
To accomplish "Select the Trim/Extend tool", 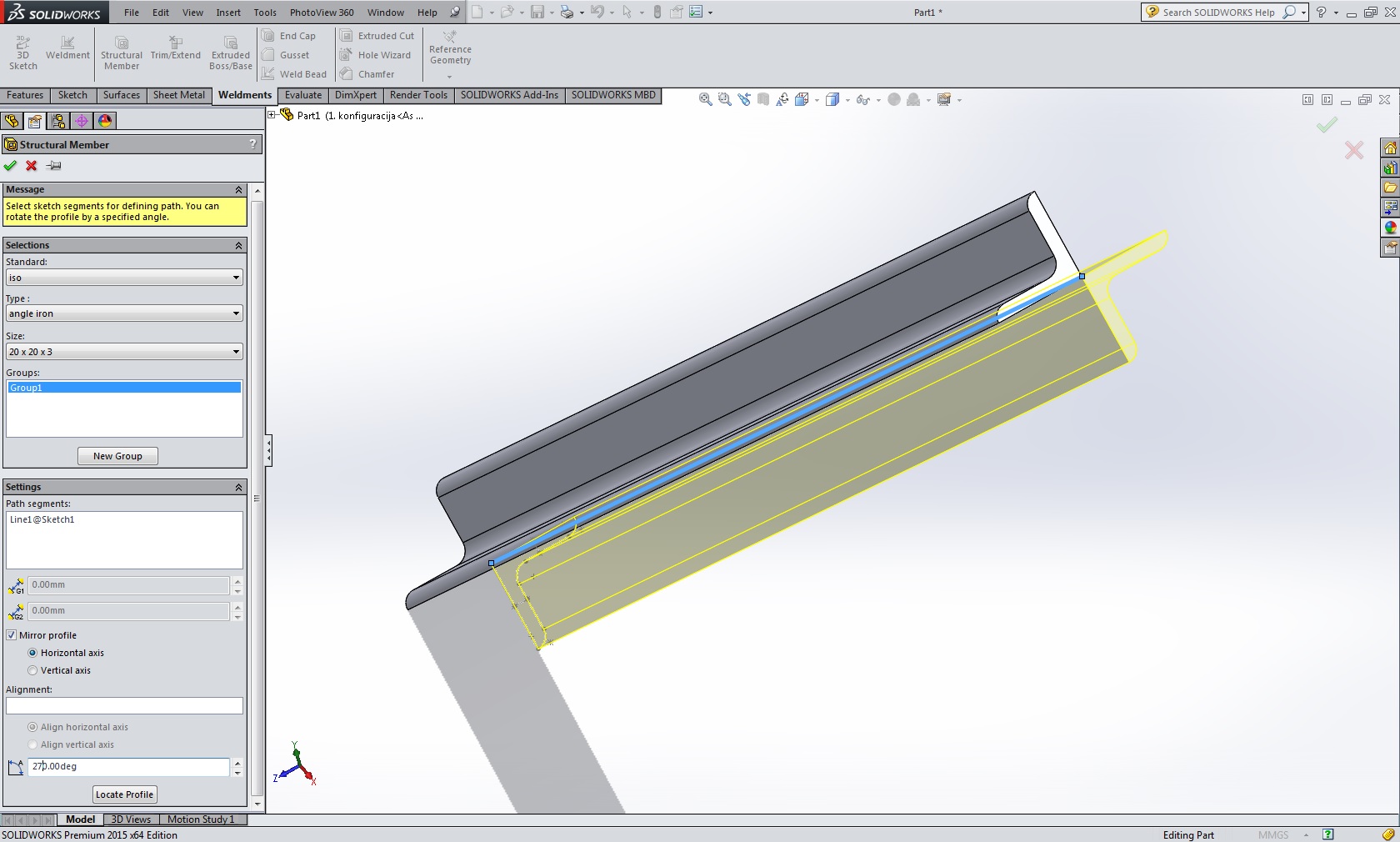I will tap(175, 48).
